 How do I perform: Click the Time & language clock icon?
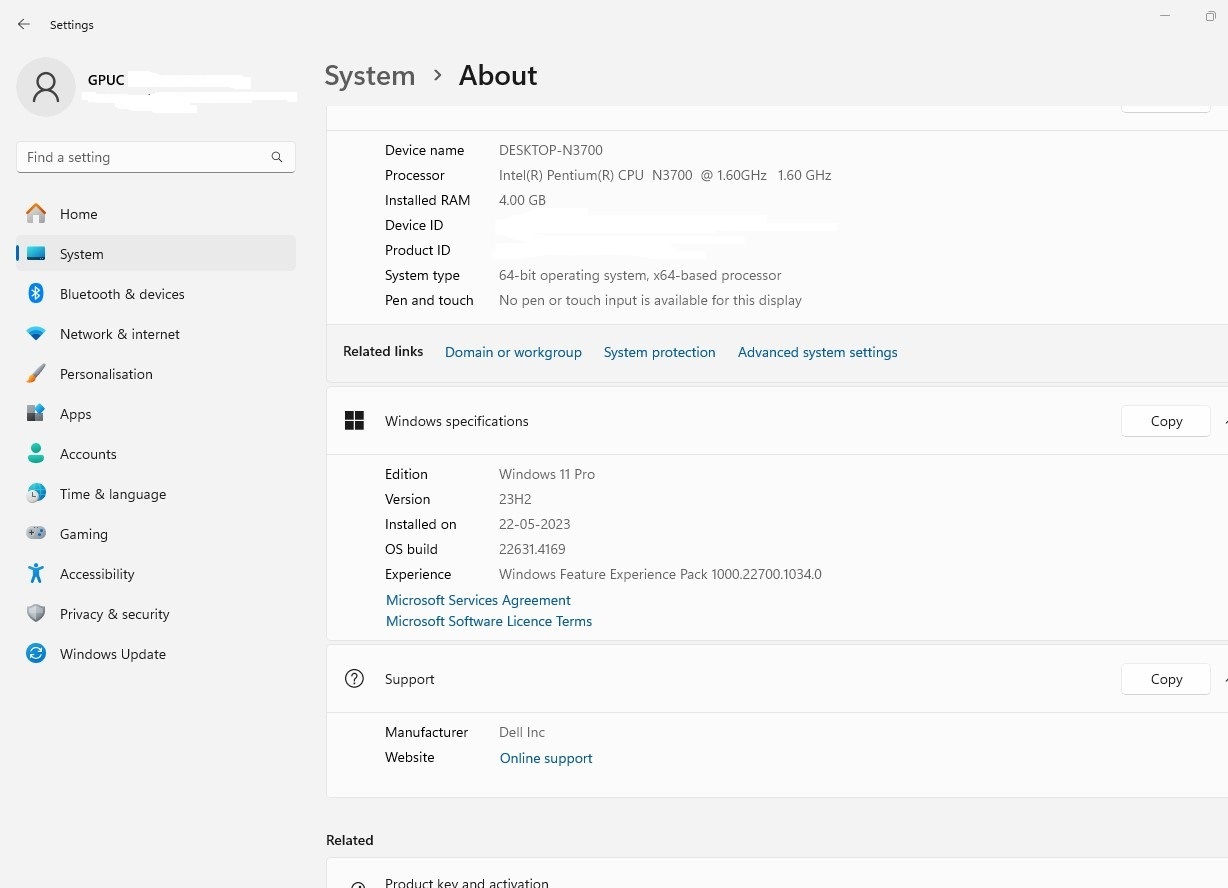[36, 493]
